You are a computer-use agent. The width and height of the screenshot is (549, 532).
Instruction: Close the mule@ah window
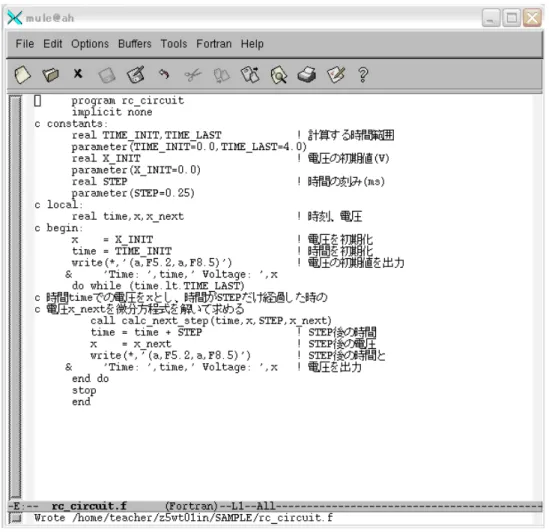click(532, 18)
